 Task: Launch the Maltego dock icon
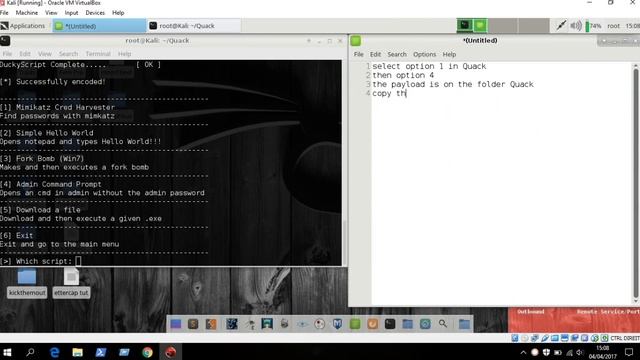pyautogui.click(x=232, y=324)
